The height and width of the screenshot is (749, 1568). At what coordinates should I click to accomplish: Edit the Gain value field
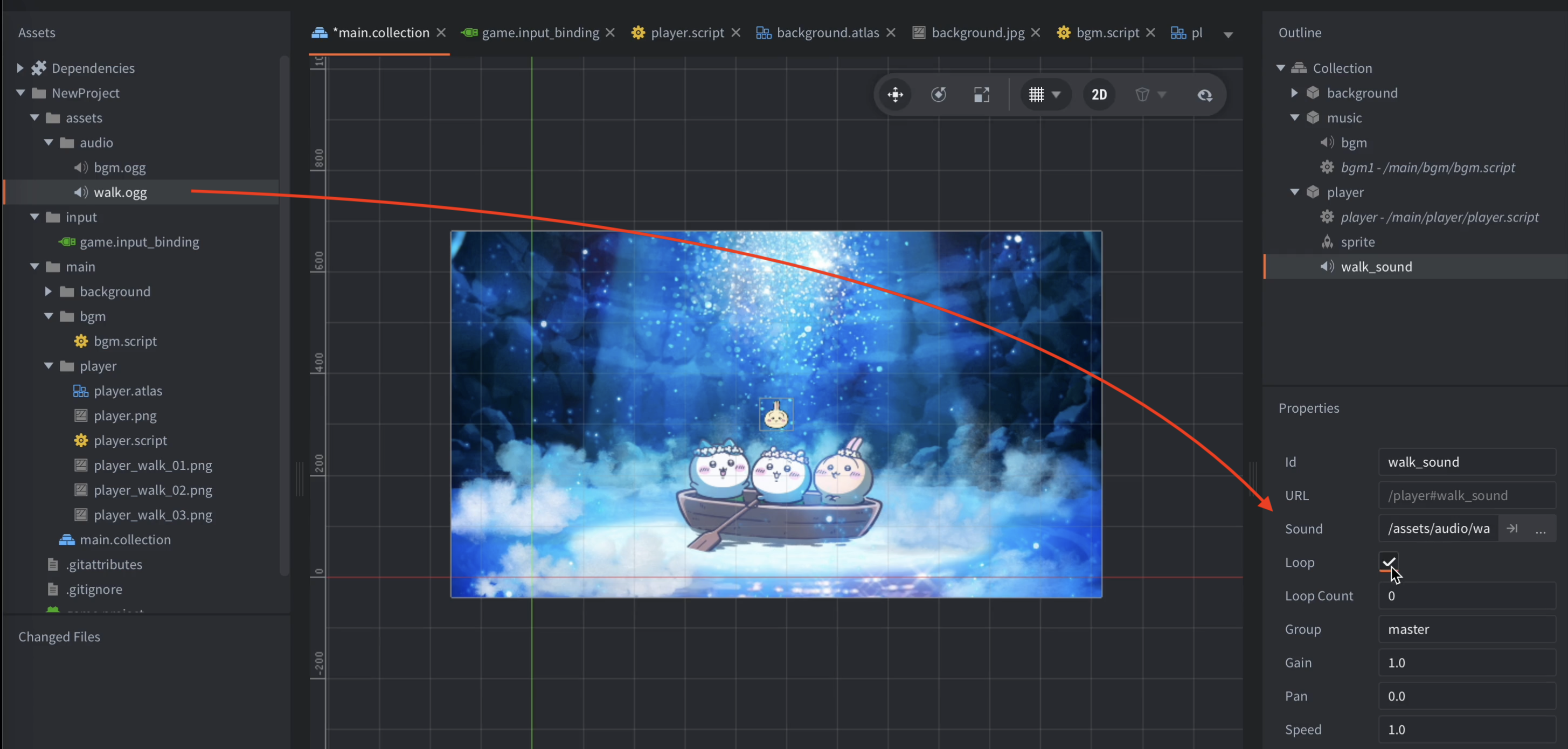(x=1467, y=663)
